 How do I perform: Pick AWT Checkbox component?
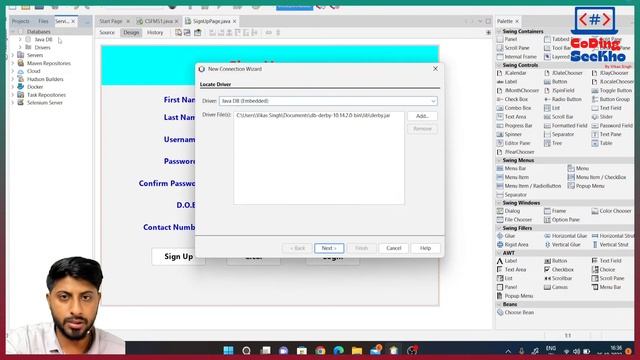click(x=559, y=270)
